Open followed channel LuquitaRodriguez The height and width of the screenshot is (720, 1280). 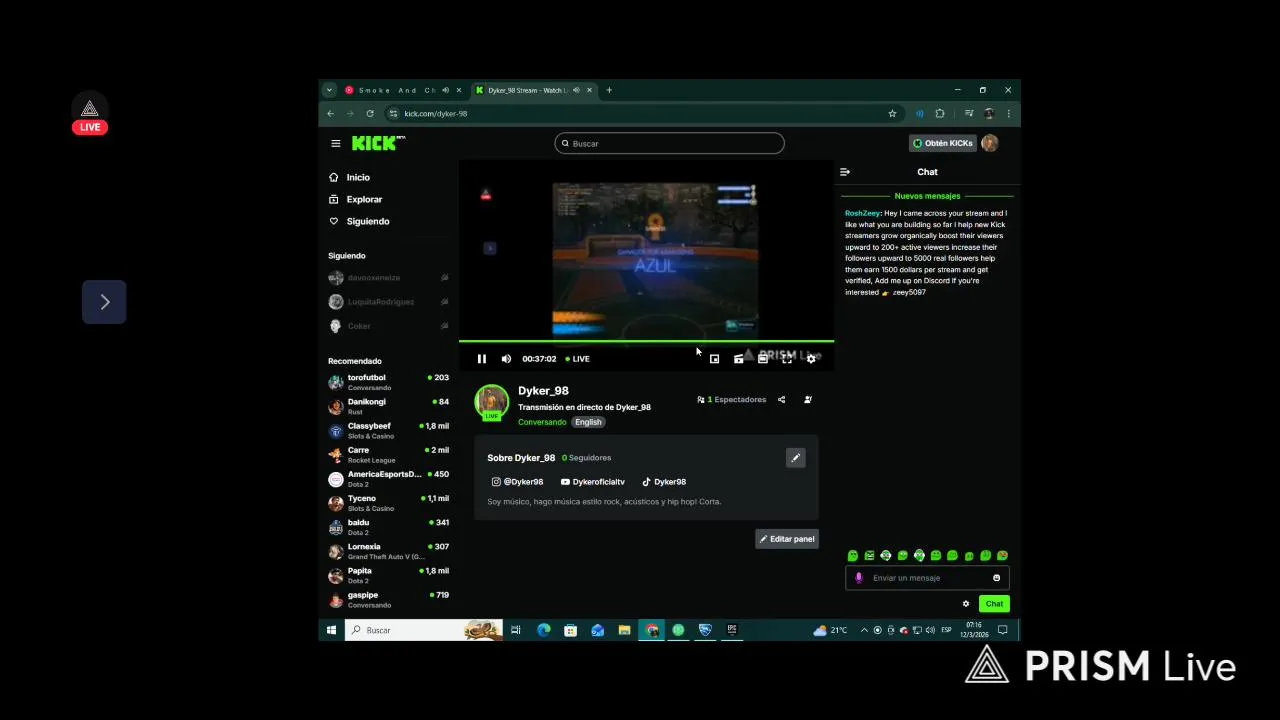(x=388, y=302)
